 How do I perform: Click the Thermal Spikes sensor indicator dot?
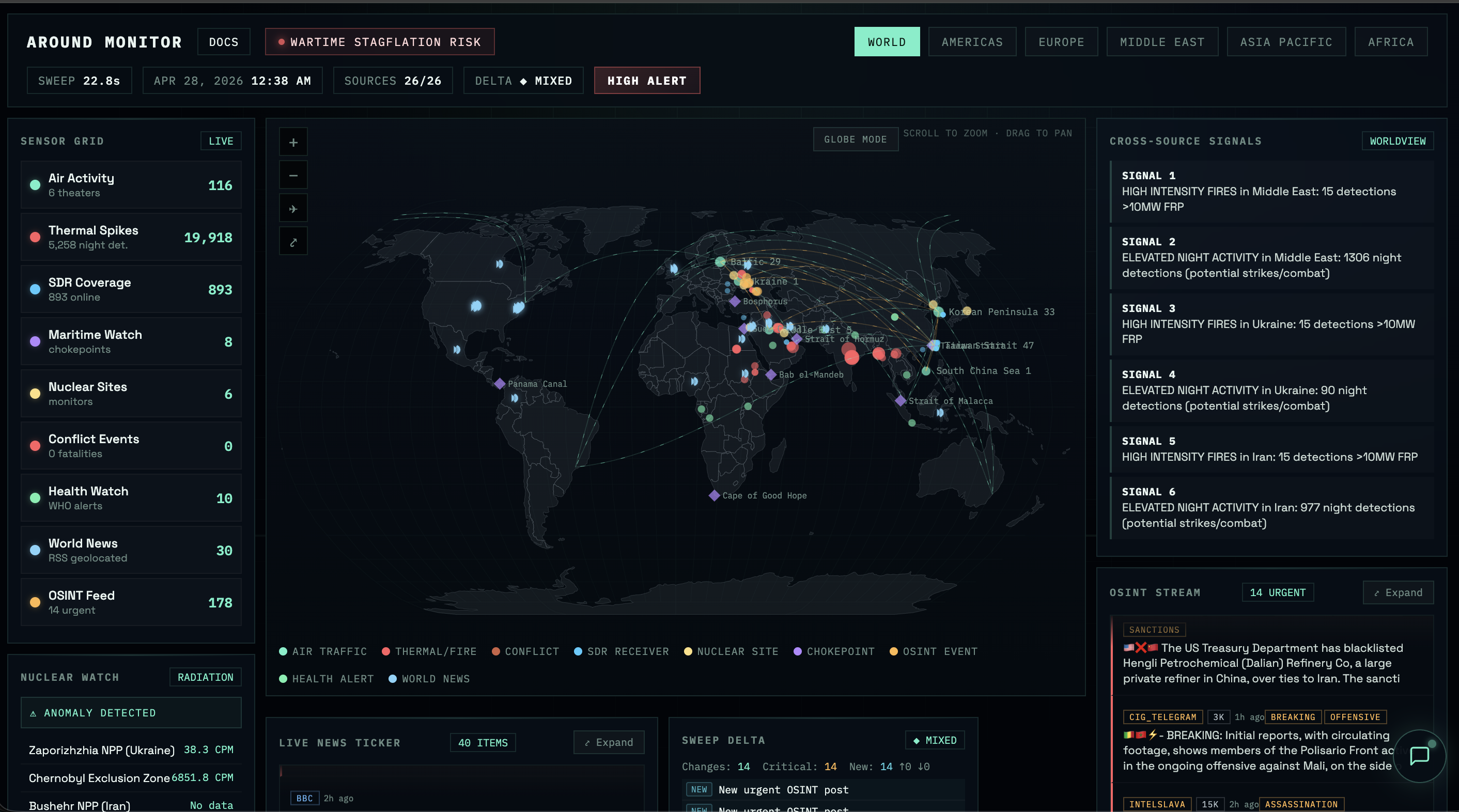coord(35,237)
